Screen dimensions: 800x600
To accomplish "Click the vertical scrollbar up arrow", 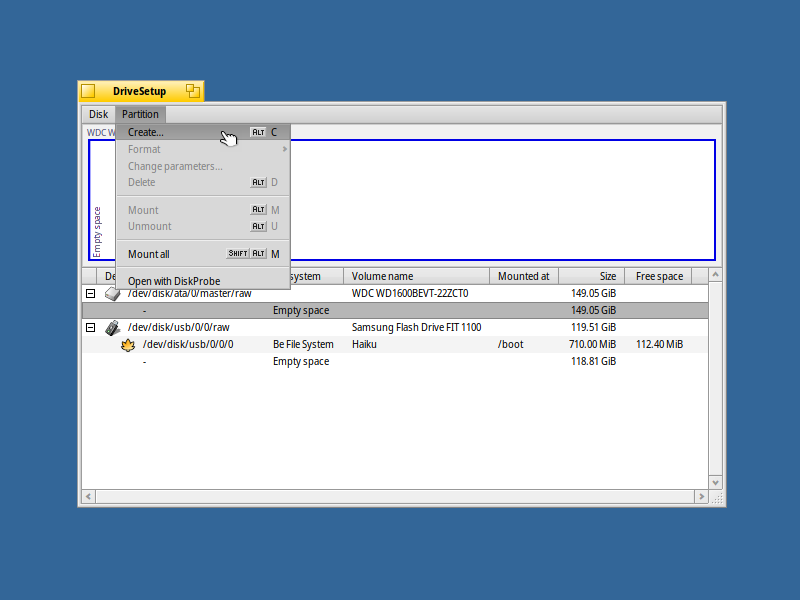I will 715,274.
